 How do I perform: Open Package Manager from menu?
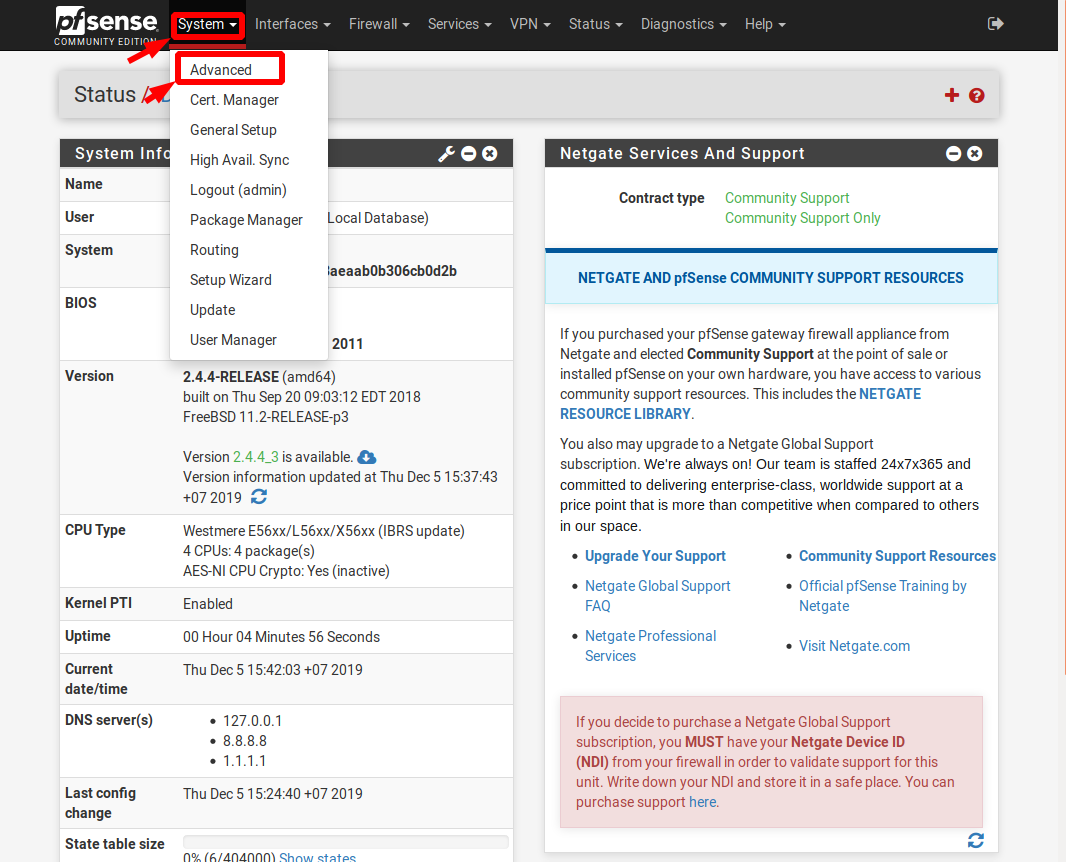[x=246, y=220]
